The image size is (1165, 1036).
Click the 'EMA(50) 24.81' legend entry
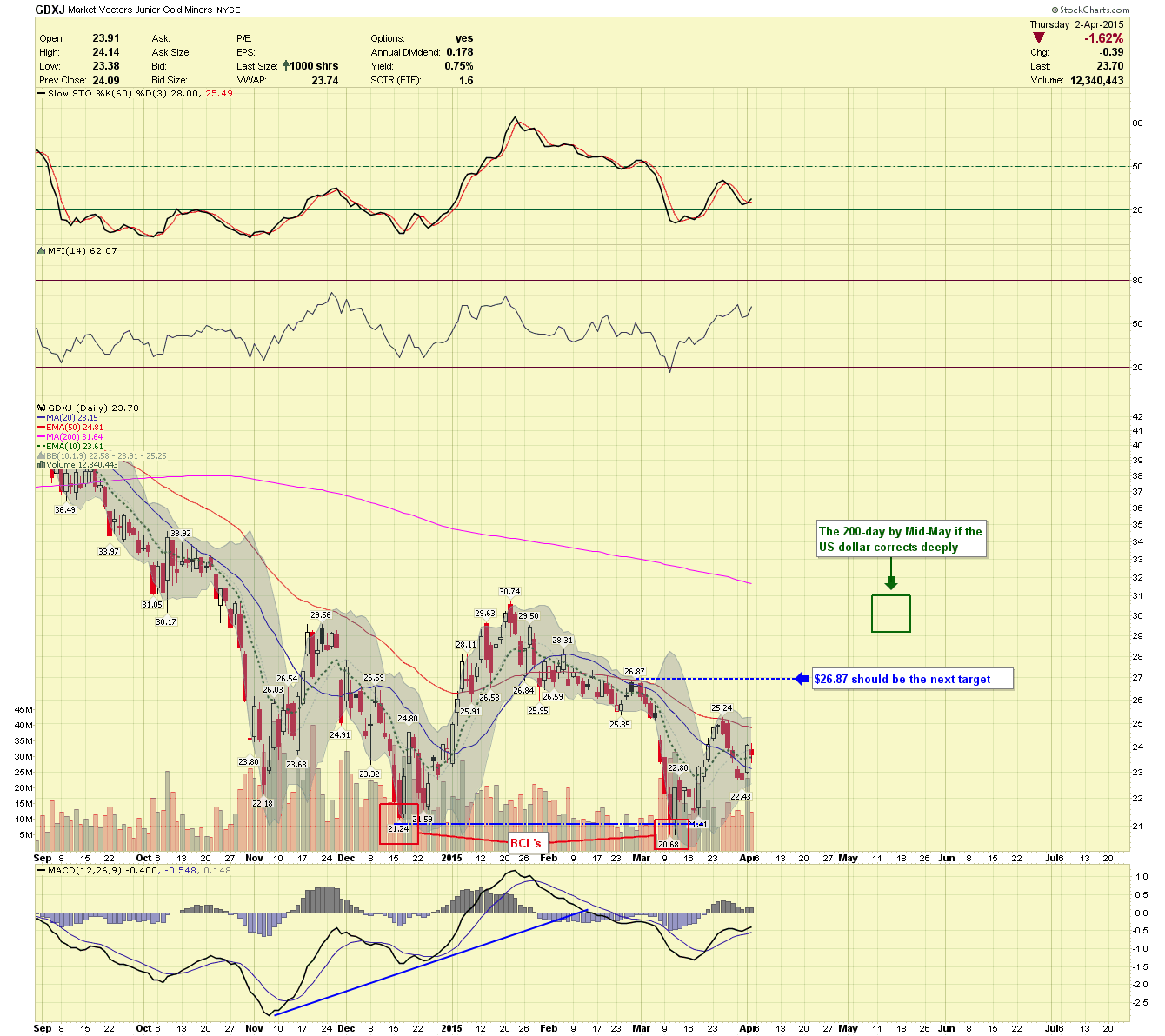[x=75, y=428]
